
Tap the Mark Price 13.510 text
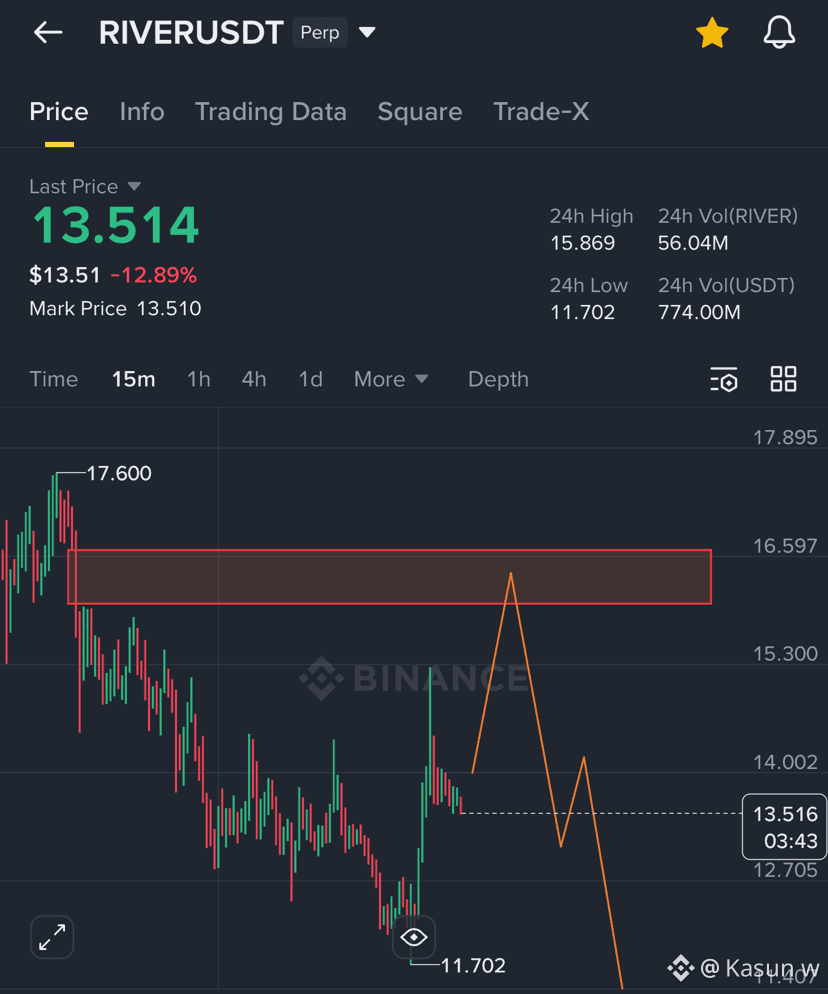[x=115, y=309]
